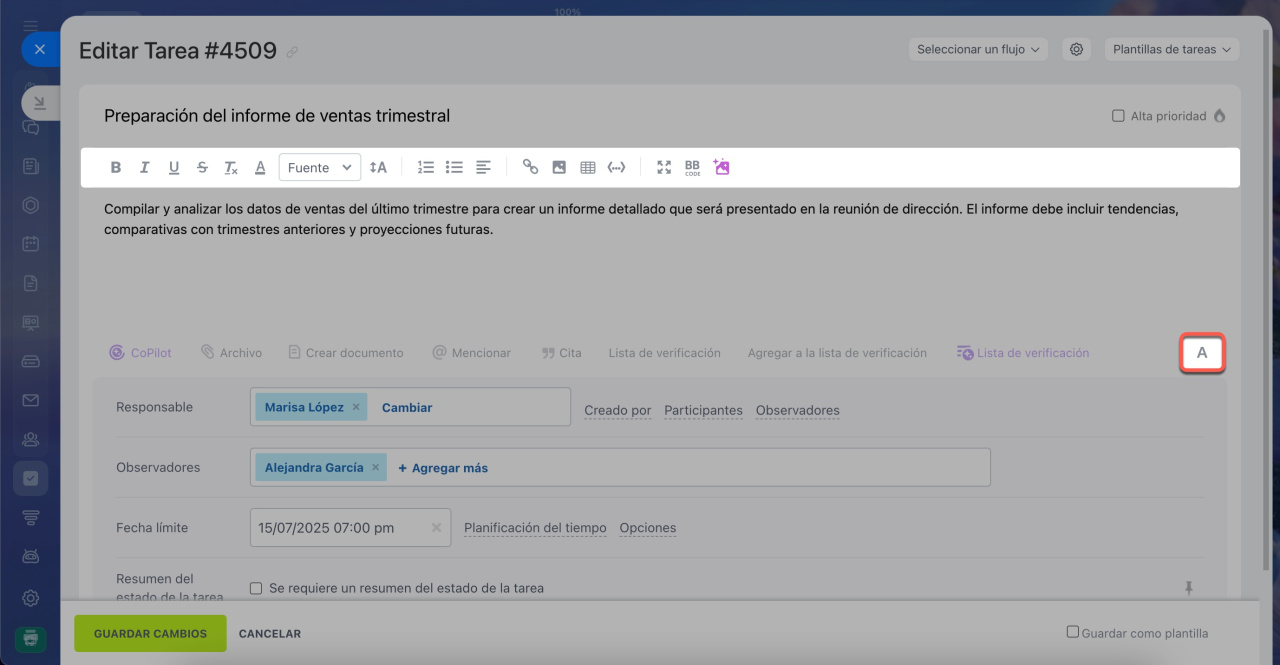Open the green printer icon in the sidebar

click(30, 637)
